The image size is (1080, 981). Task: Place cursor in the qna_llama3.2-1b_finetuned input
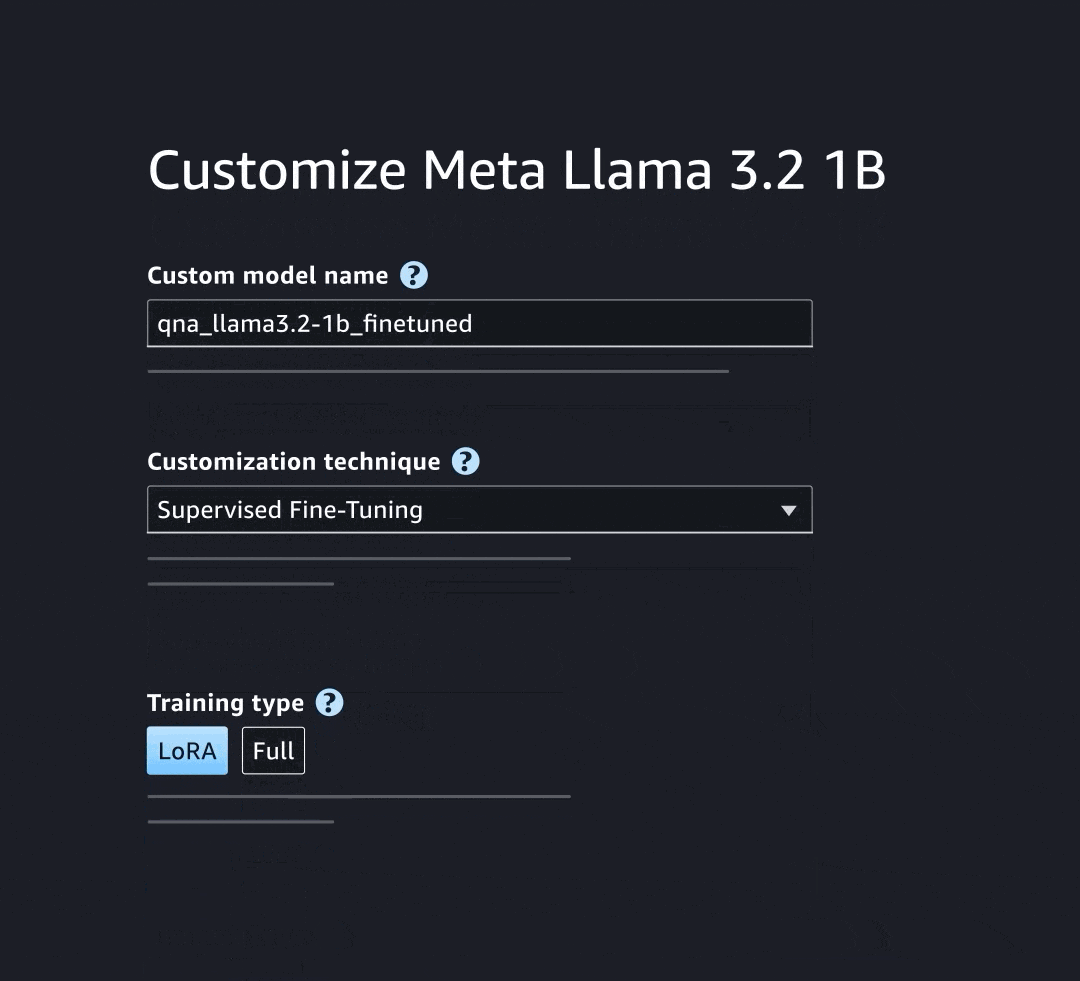click(480, 323)
